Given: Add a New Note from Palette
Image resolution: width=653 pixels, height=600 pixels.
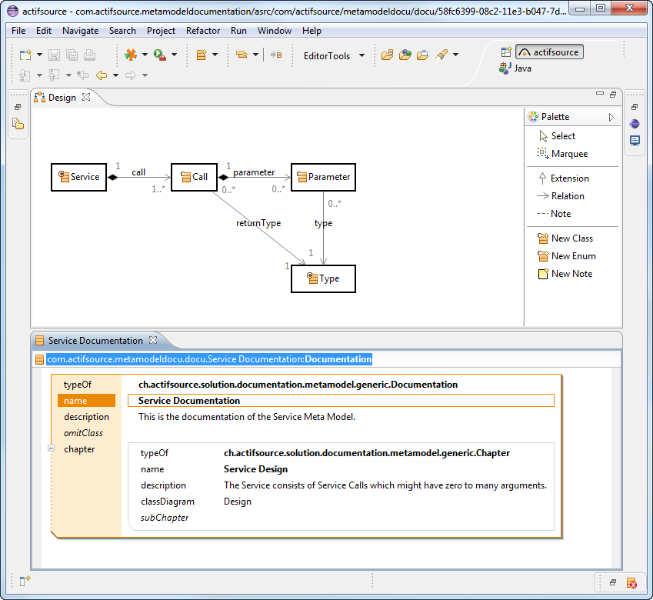Looking at the screenshot, I should click(x=571, y=274).
